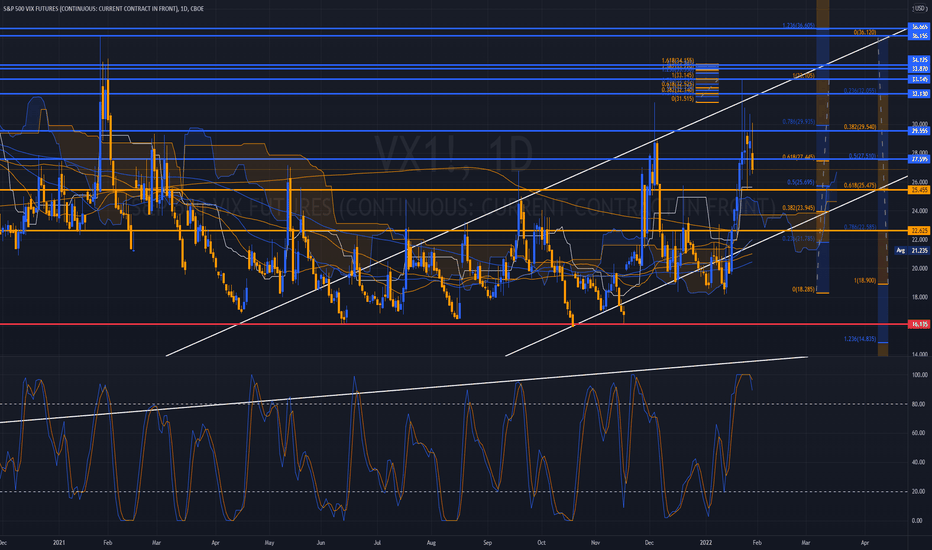This screenshot has height=550, width=932.
Task: Click the Jun label on the time axis
Action: click(321, 542)
